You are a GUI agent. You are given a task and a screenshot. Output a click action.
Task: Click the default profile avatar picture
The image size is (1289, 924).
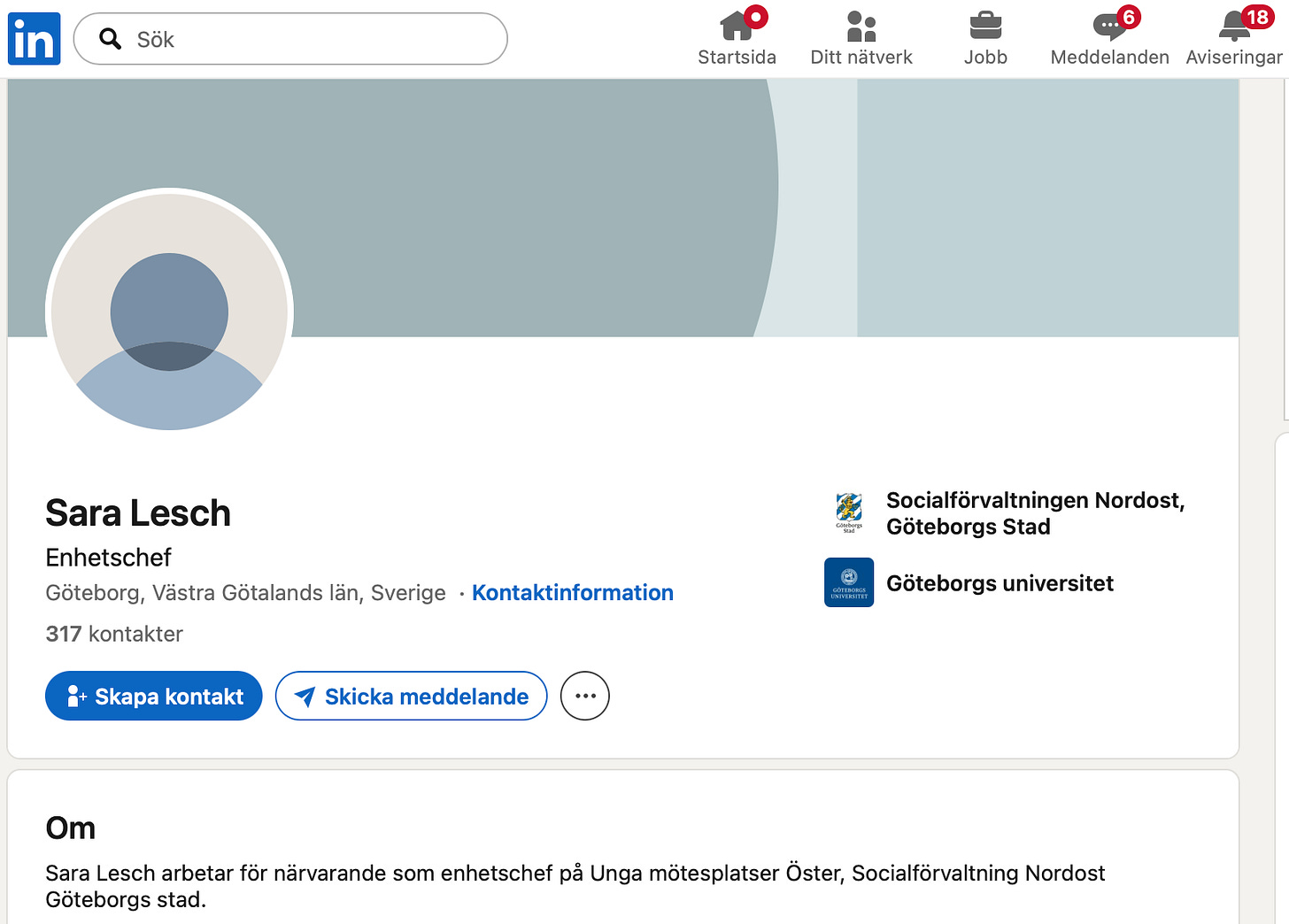pyautogui.click(x=169, y=312)
